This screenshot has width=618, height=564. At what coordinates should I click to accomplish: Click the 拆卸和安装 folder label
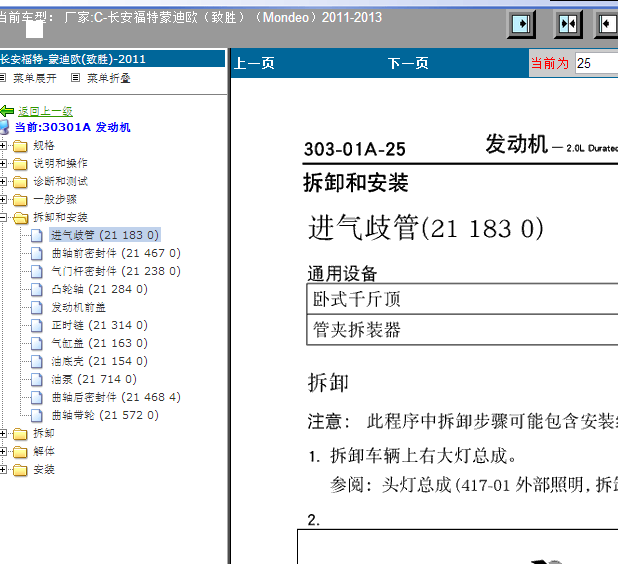pos(60,217)
